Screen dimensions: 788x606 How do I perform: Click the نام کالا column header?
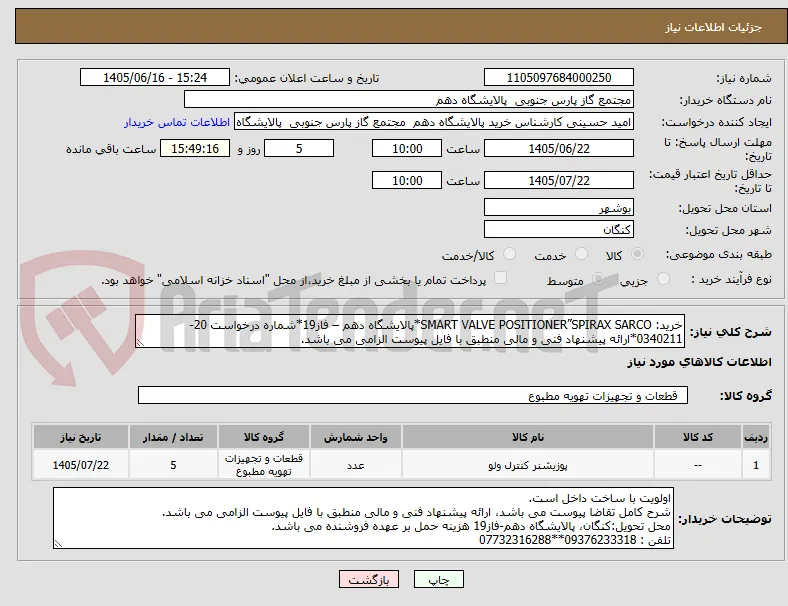528,437
